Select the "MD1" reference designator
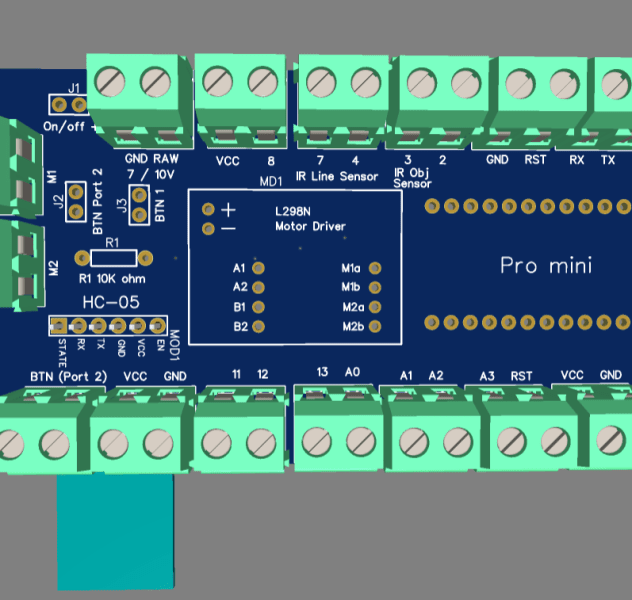The image size is (632, 600). click(270, 182)
